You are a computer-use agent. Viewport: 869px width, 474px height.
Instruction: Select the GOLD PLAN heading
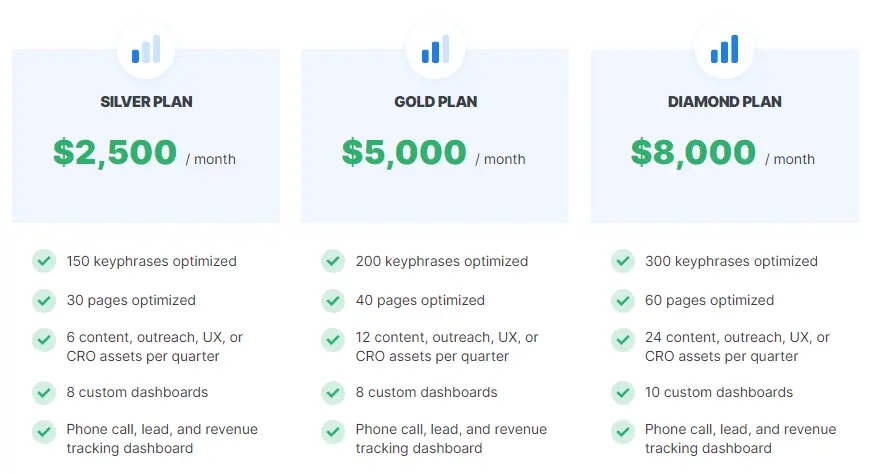coord(435,102)
